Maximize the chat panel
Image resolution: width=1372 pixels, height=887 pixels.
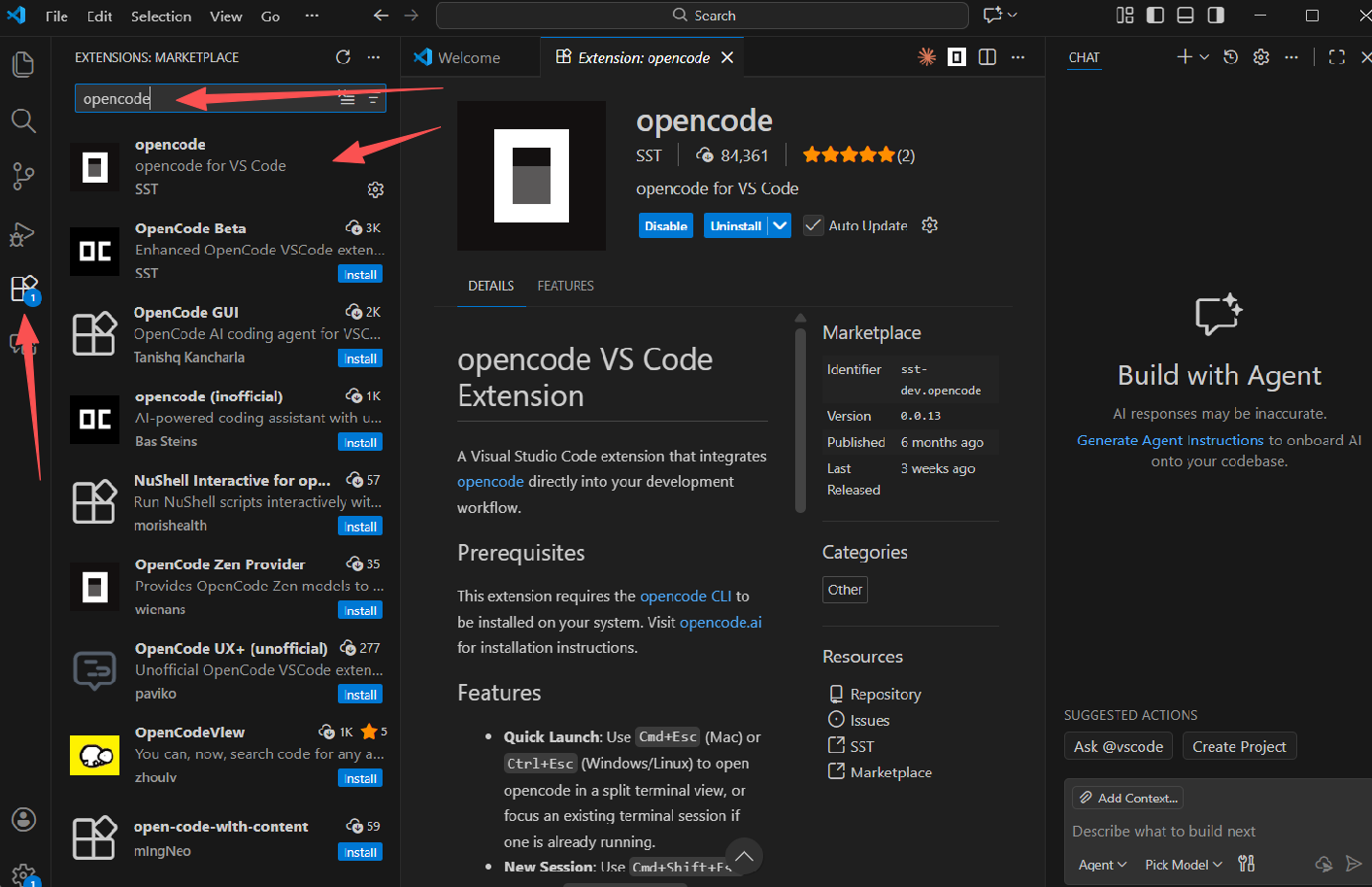pyautogui.click(x=1337, y=57)
